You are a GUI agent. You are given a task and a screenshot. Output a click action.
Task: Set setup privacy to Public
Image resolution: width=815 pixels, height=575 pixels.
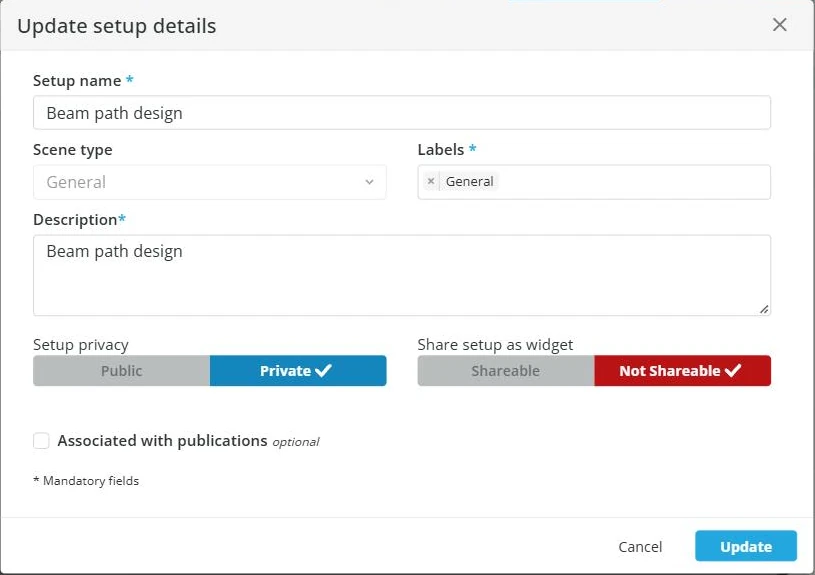[x=122, y=371]
